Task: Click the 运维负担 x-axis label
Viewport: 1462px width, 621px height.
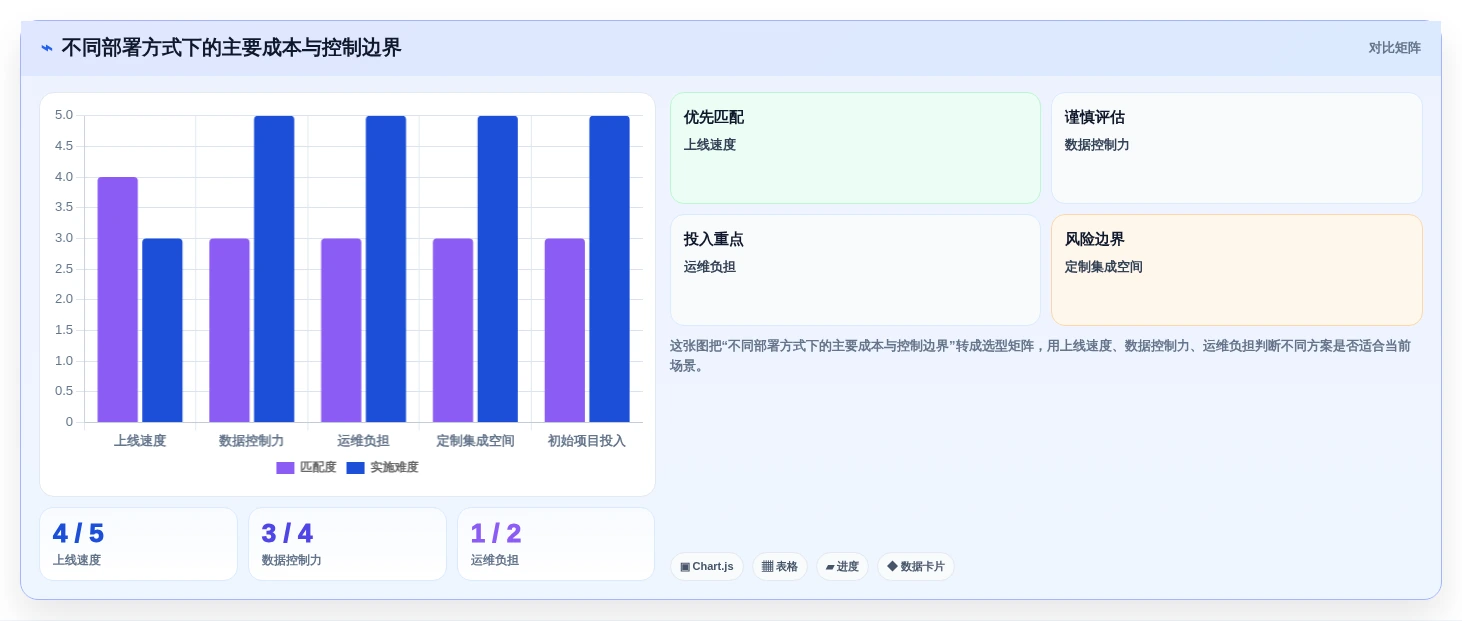Action: [x=363, y=441]
